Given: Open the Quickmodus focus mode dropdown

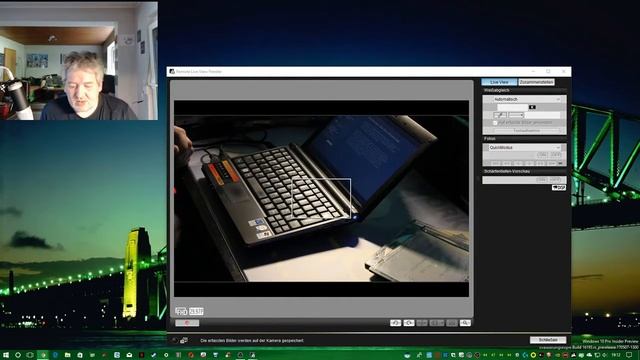Looking at the screenshot, I should [x=524, y=147].
